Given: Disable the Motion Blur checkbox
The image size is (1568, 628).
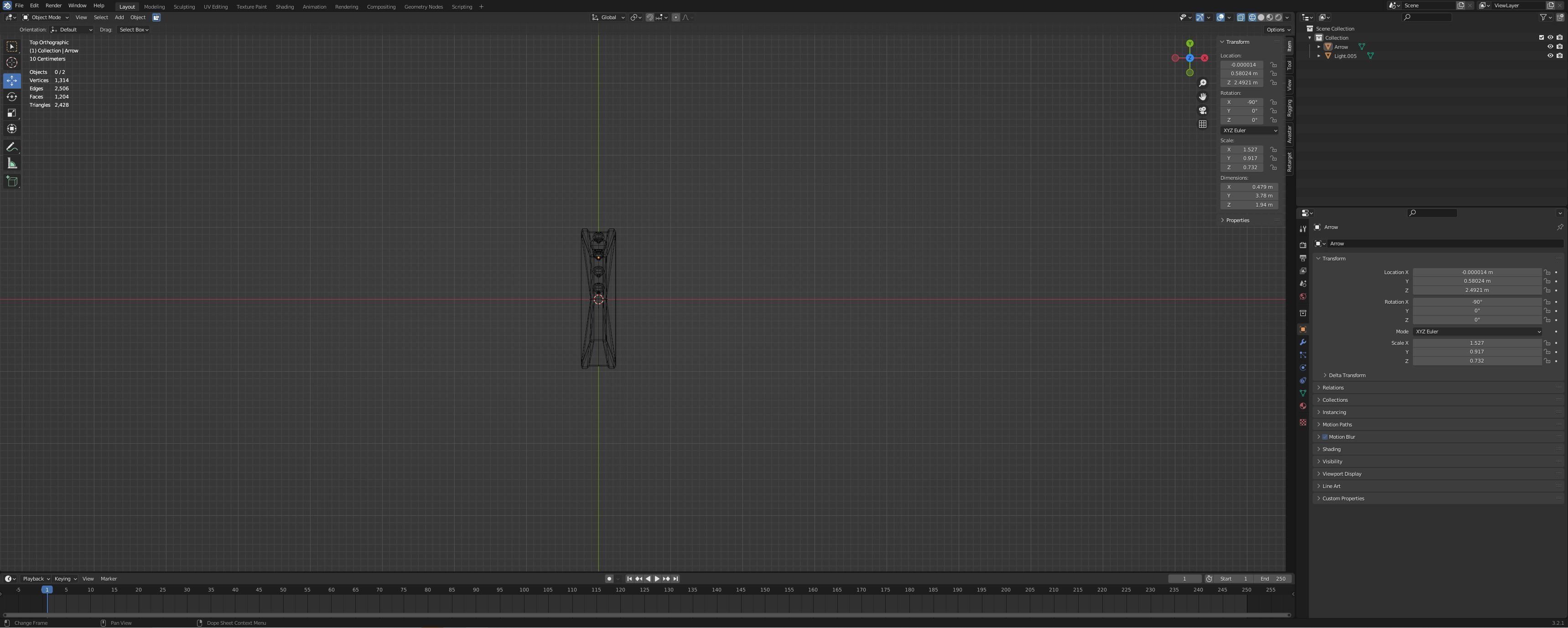Looking at the screenshot, I should coord(1324,437).
